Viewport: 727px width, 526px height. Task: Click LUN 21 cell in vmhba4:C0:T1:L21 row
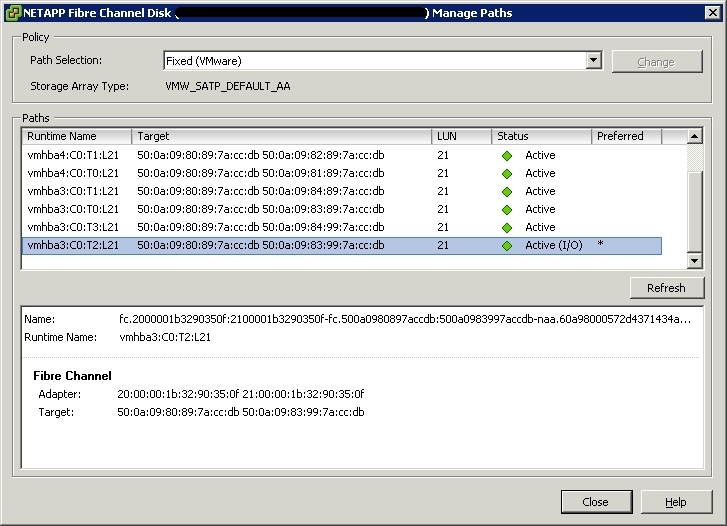coord(443,155)
